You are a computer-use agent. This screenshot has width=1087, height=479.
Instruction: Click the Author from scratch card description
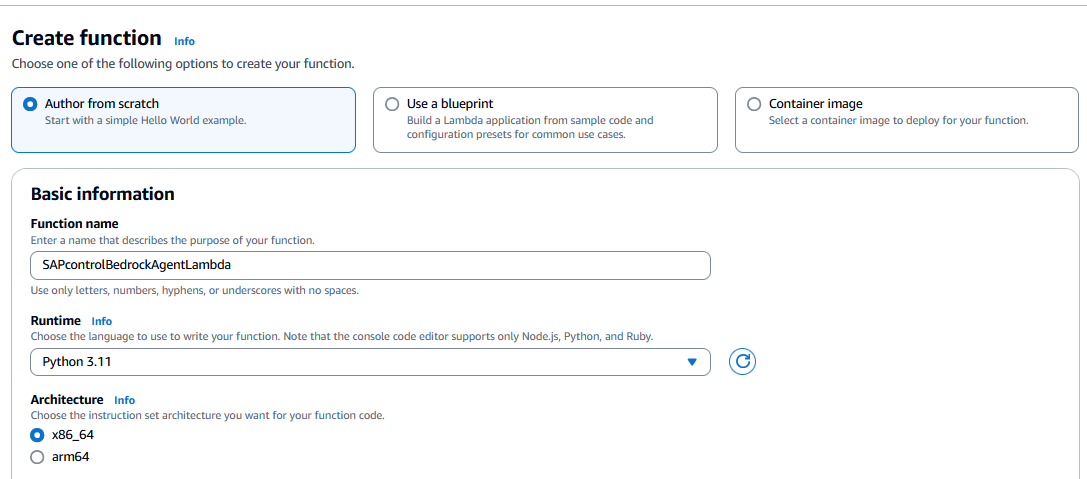pos(146,120)
